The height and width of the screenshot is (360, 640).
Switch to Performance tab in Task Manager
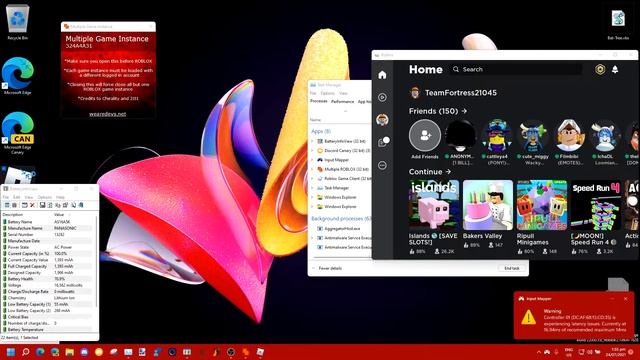(342, 101)
